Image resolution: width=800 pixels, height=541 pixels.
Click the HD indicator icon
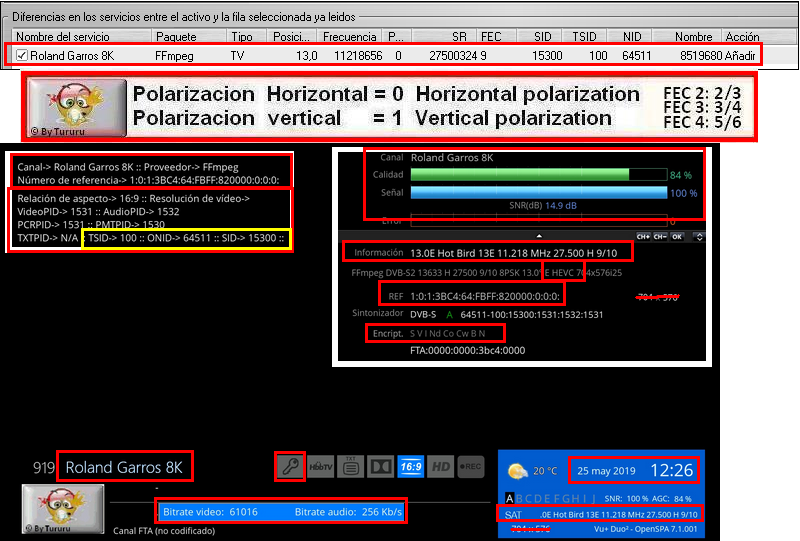[441, 466]
